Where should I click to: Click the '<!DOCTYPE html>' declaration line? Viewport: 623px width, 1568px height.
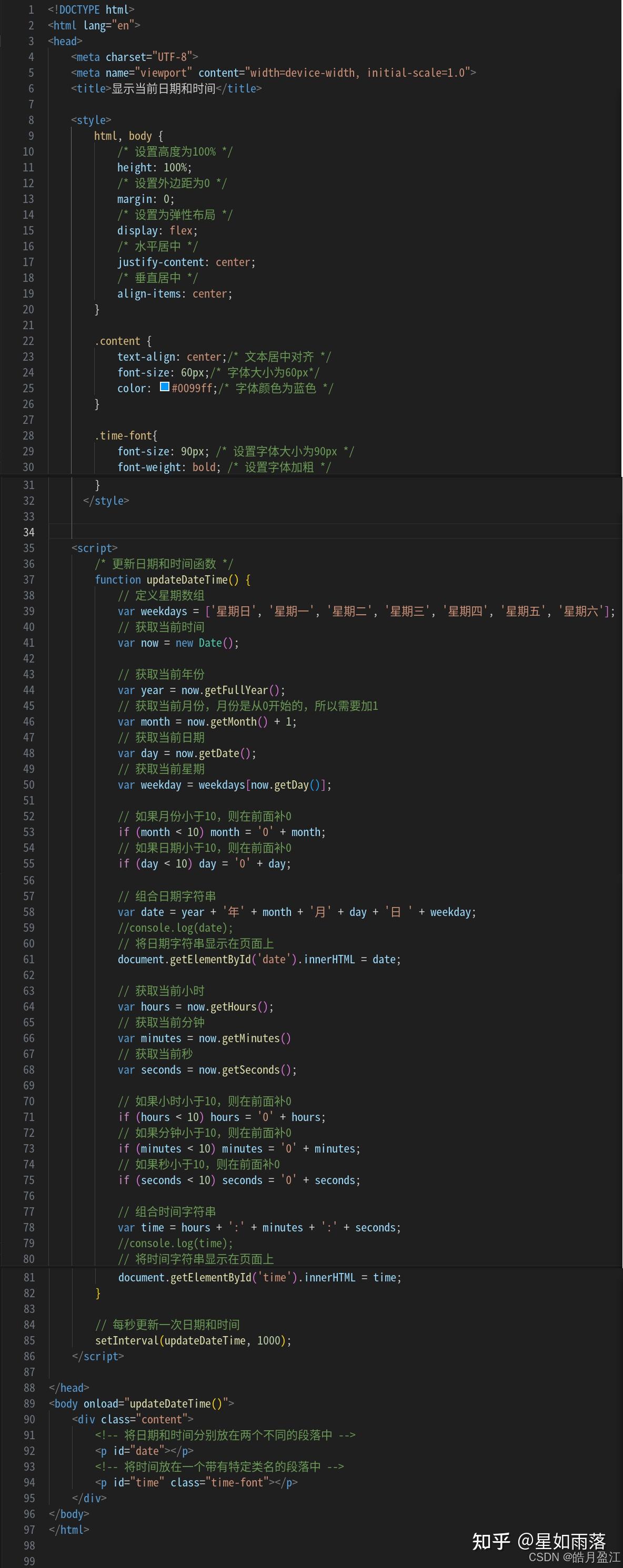pos(92,10)
